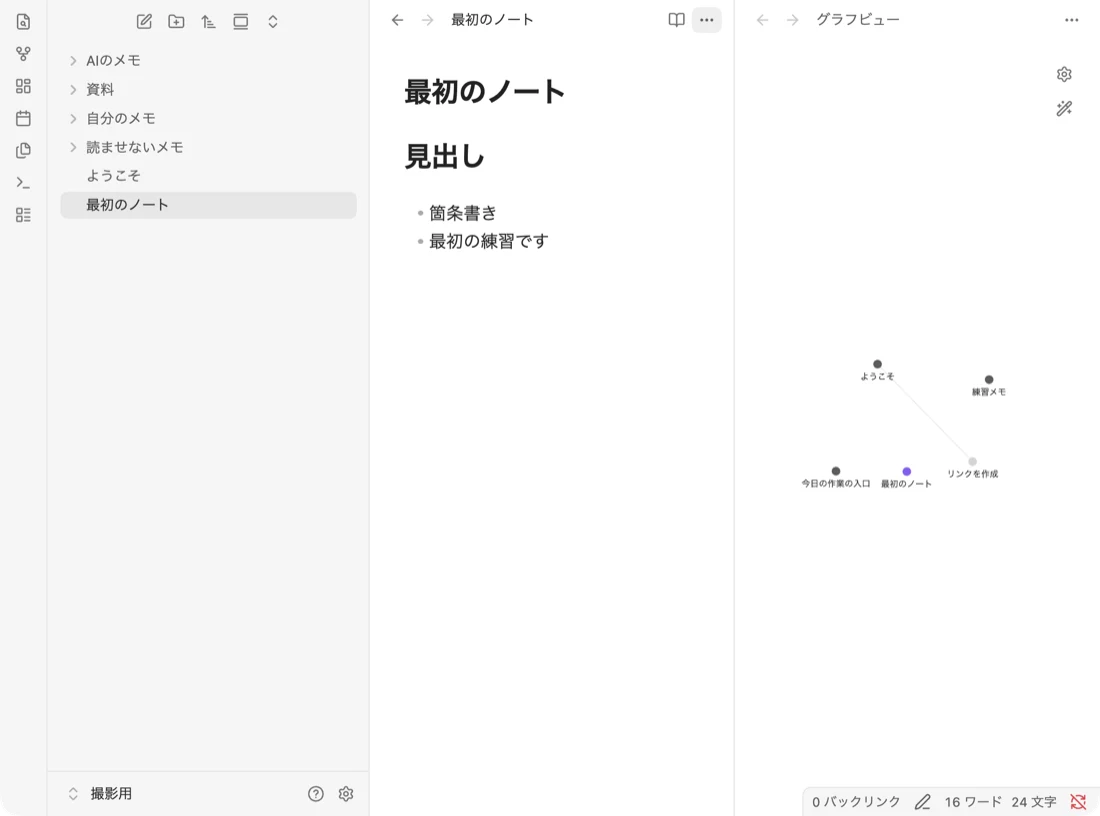Click the 箇条書き bullet line
The image size is (1100, 816).
click(463, 213)
